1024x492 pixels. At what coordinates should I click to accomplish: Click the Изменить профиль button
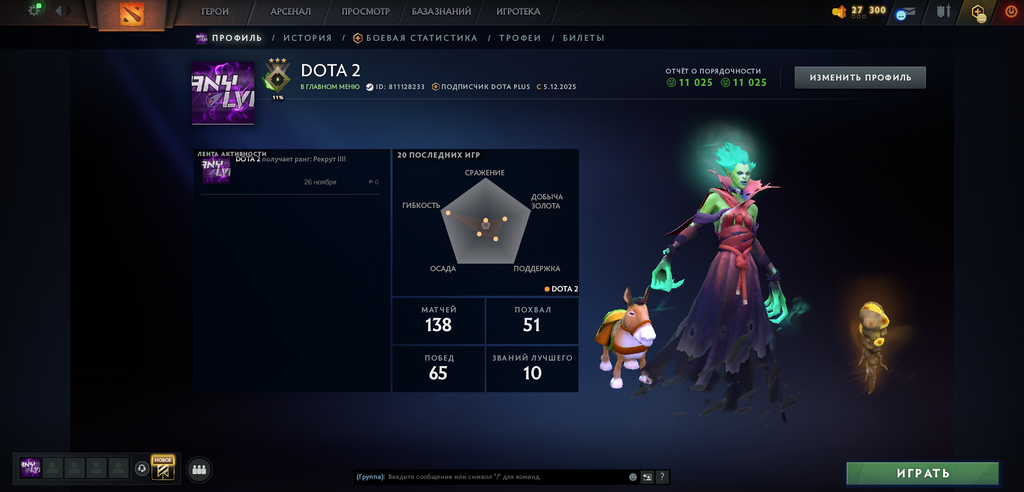860,77
